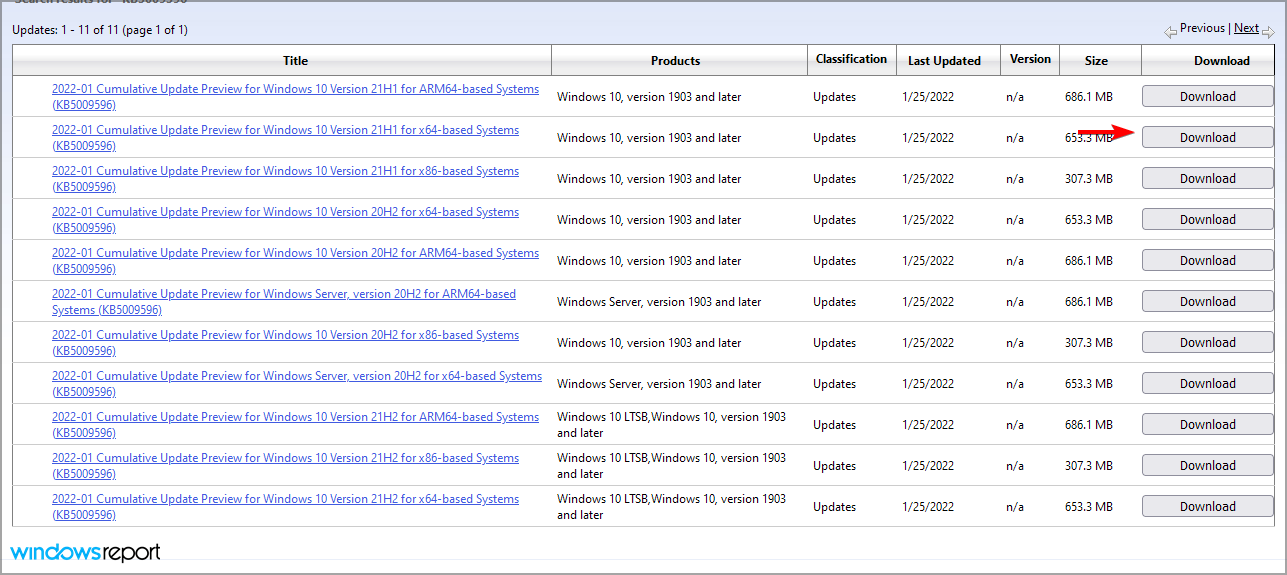Sort by the Last Updated column header
Screen dimensions: 1287x575
pos(944,61)
